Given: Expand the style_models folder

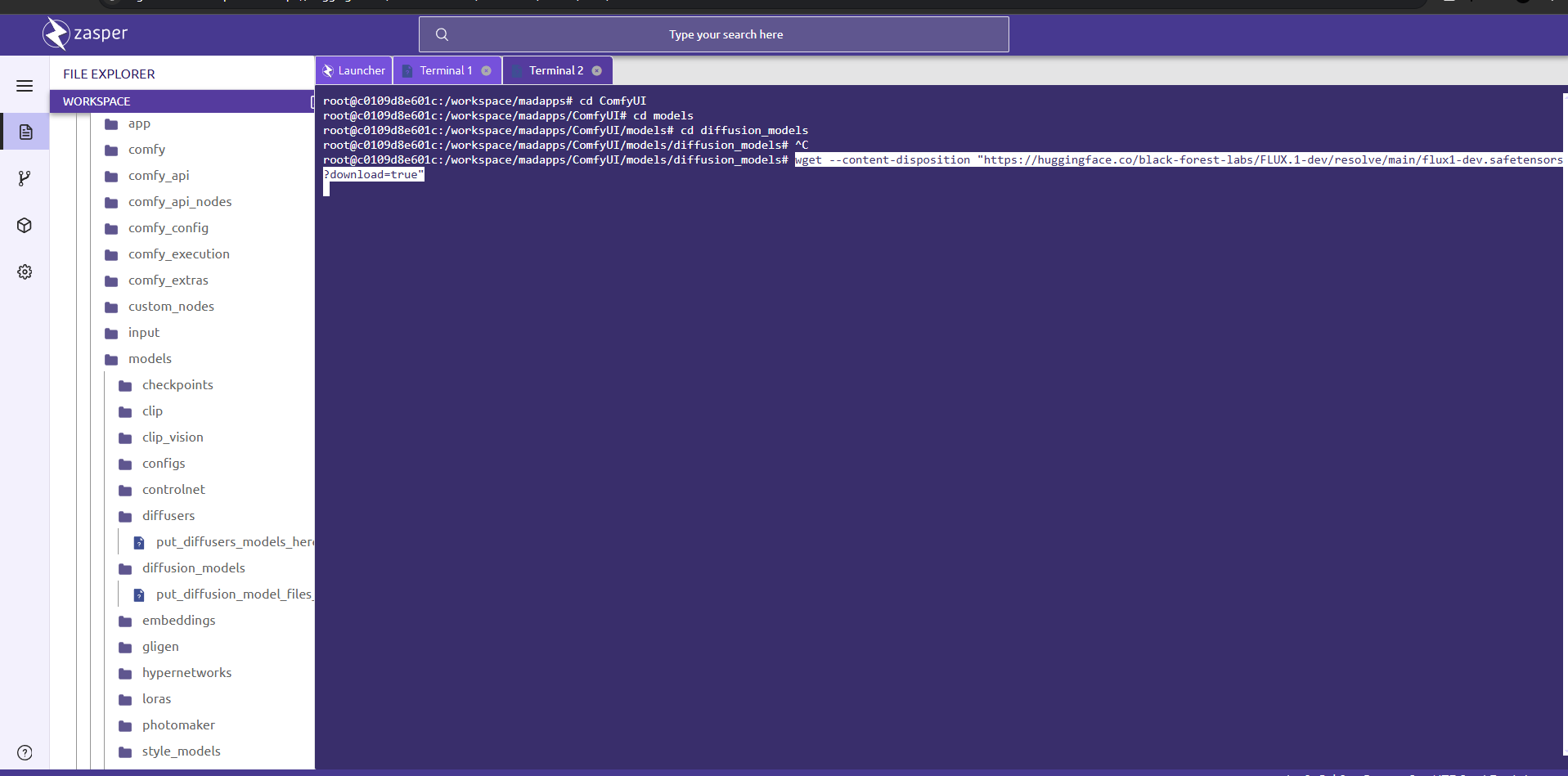Looking at the screenshot, I should click(x=182, y=751).
